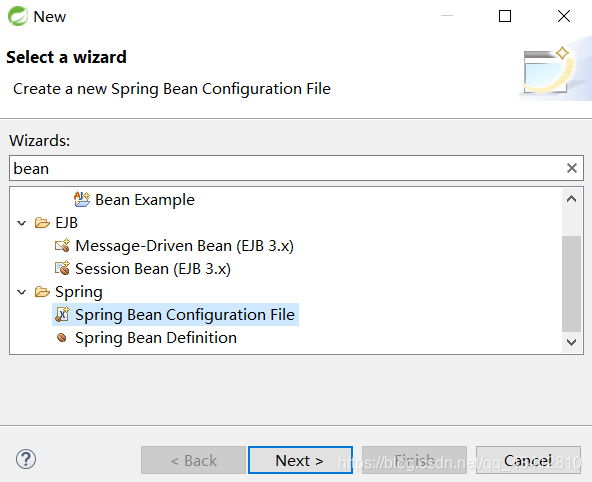592x482 pixels.
Task: Open help via the question mark icon
Action: [x=26, y=459]
